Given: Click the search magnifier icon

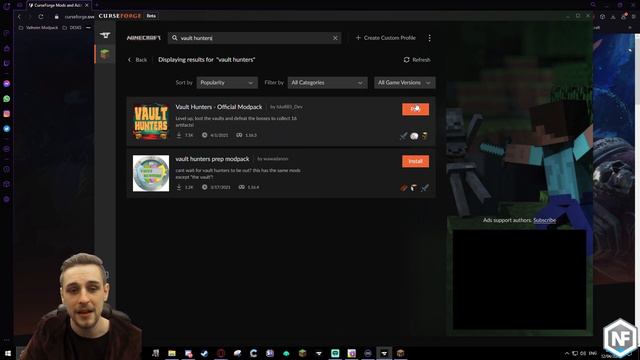Looking at the screenshot, I should coord(174,38).
